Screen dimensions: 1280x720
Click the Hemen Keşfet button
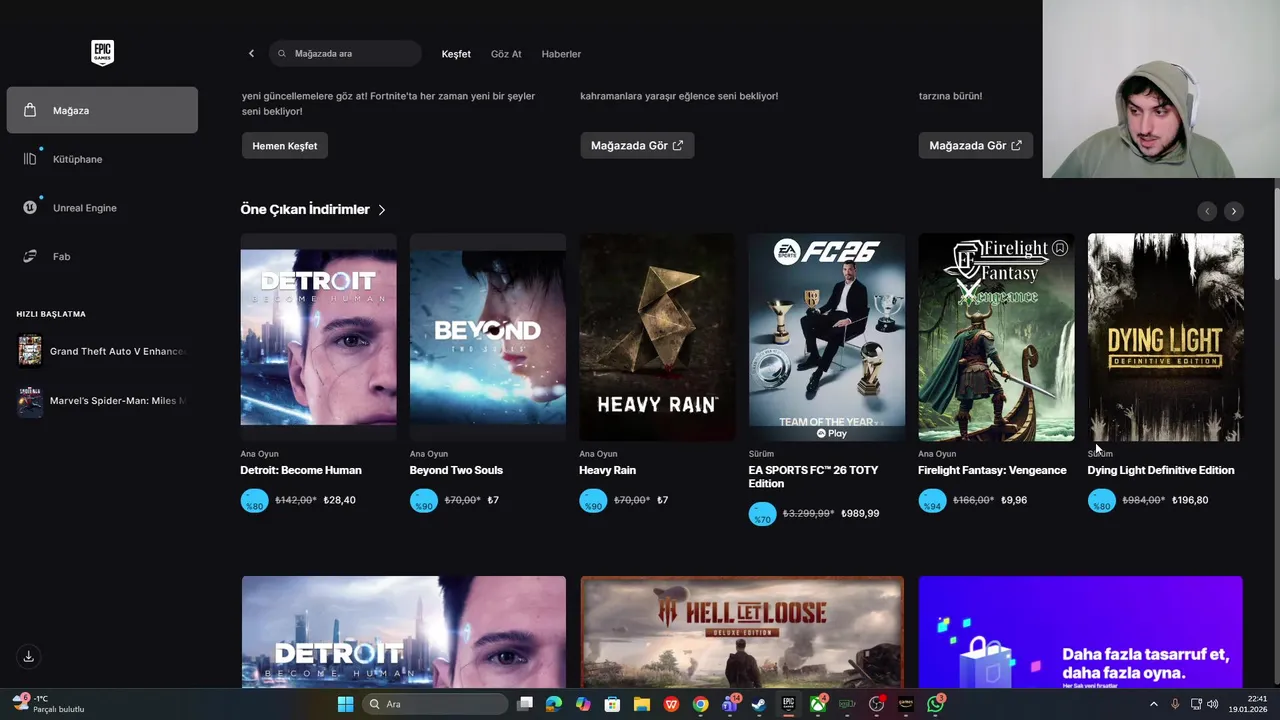285,146
